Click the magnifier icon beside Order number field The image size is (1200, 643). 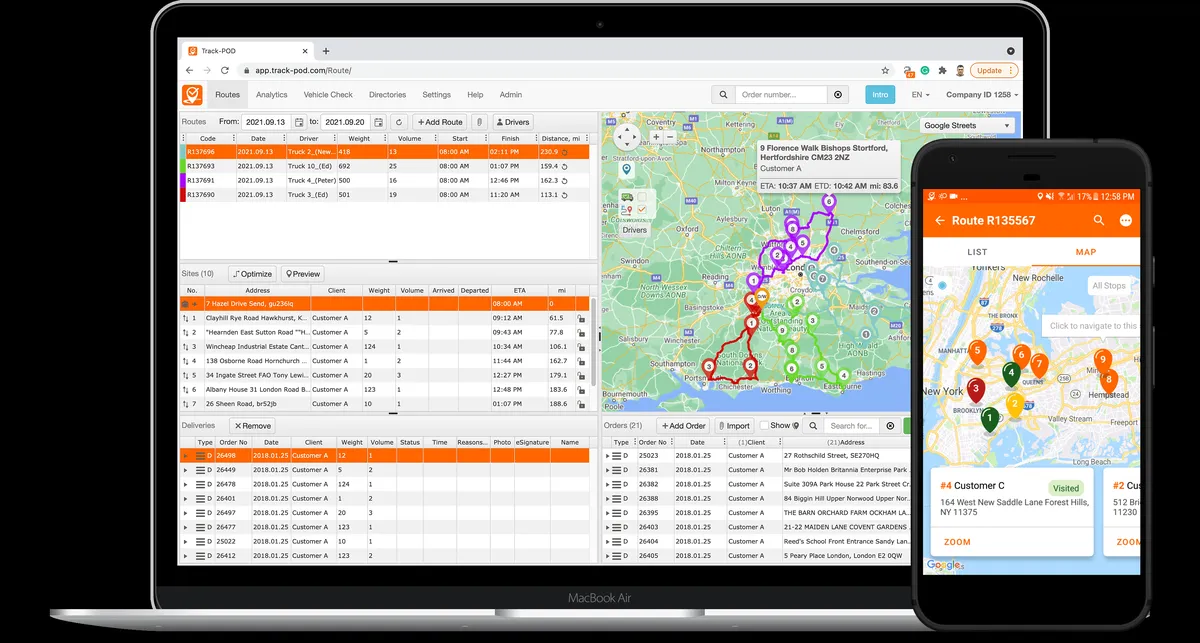pos(723,95)
